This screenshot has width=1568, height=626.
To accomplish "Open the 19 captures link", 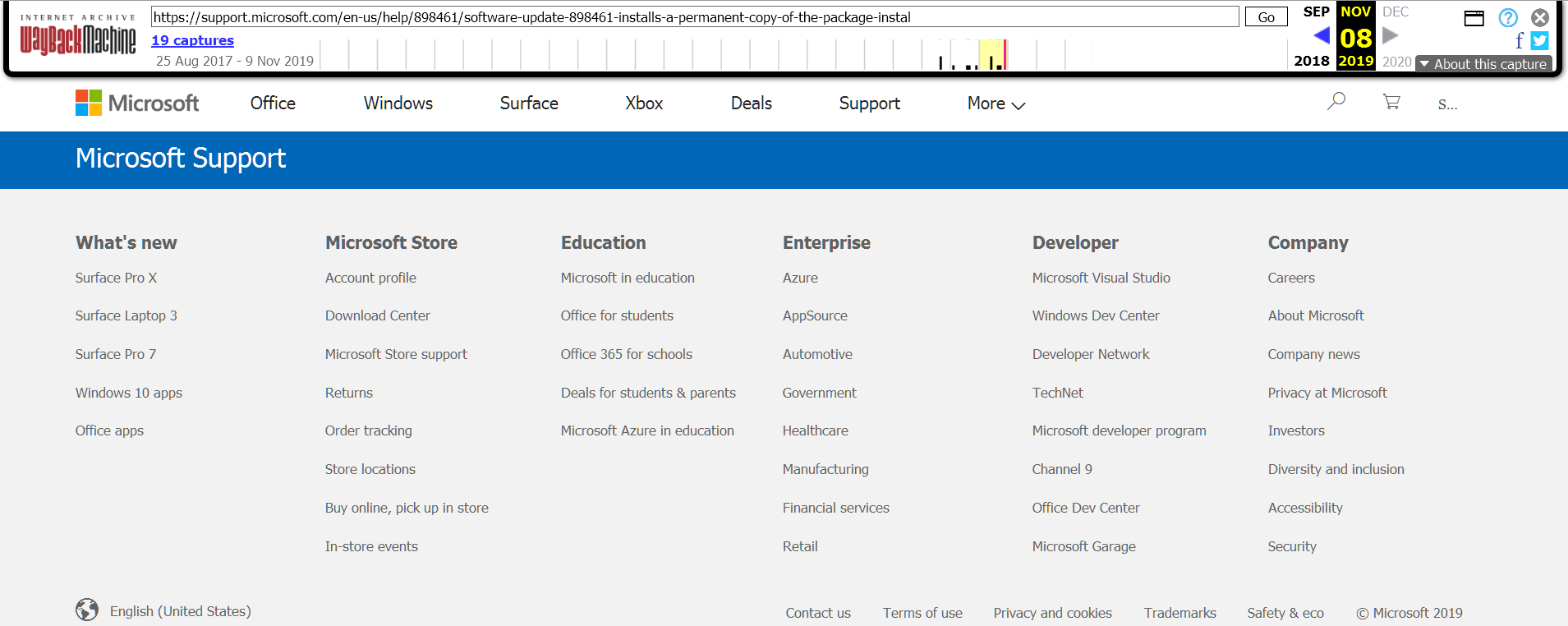I will (192, 40).
